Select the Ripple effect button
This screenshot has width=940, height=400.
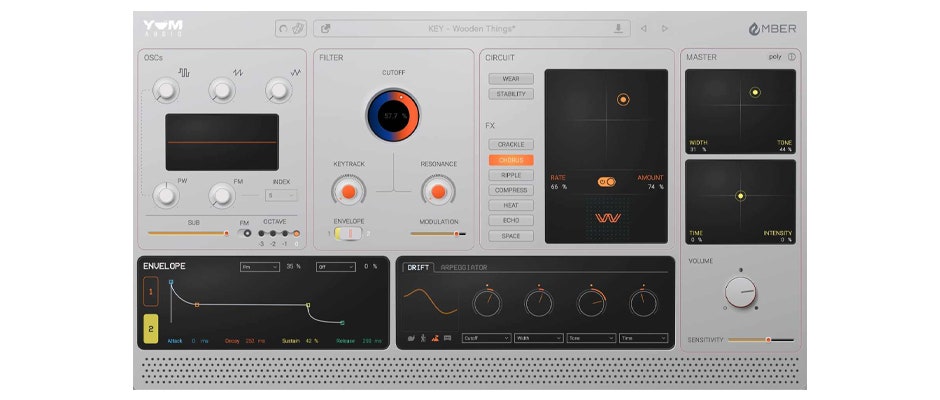pos(511,175)
